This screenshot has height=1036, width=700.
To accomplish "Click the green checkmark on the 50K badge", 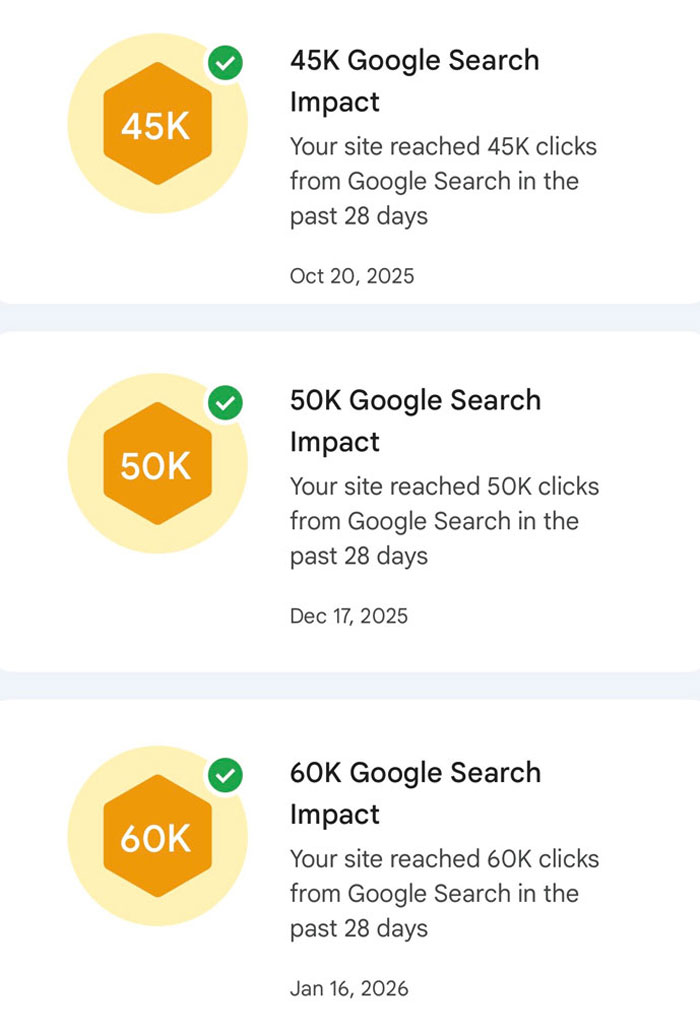I will click(226, 404).
